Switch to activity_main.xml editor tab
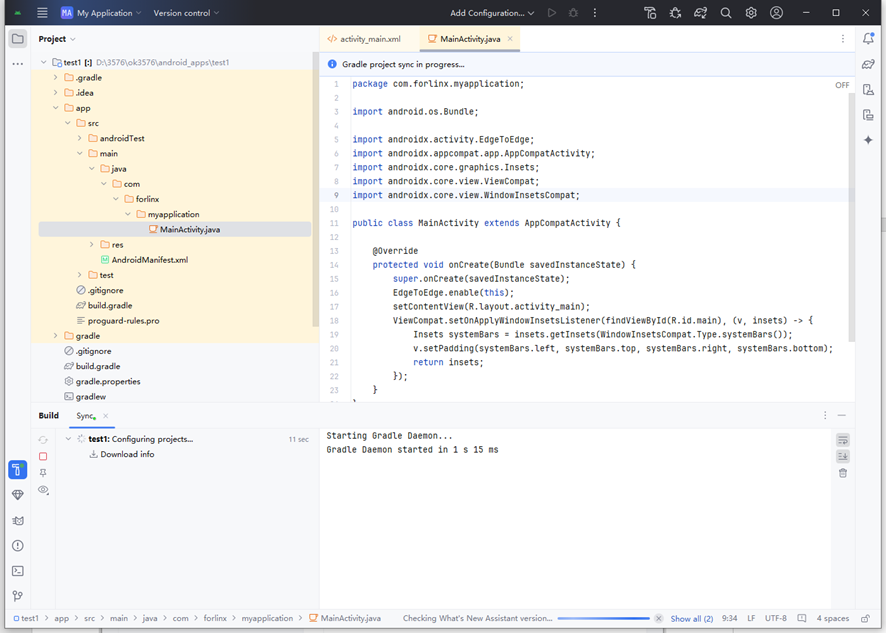 click(364, 39)
